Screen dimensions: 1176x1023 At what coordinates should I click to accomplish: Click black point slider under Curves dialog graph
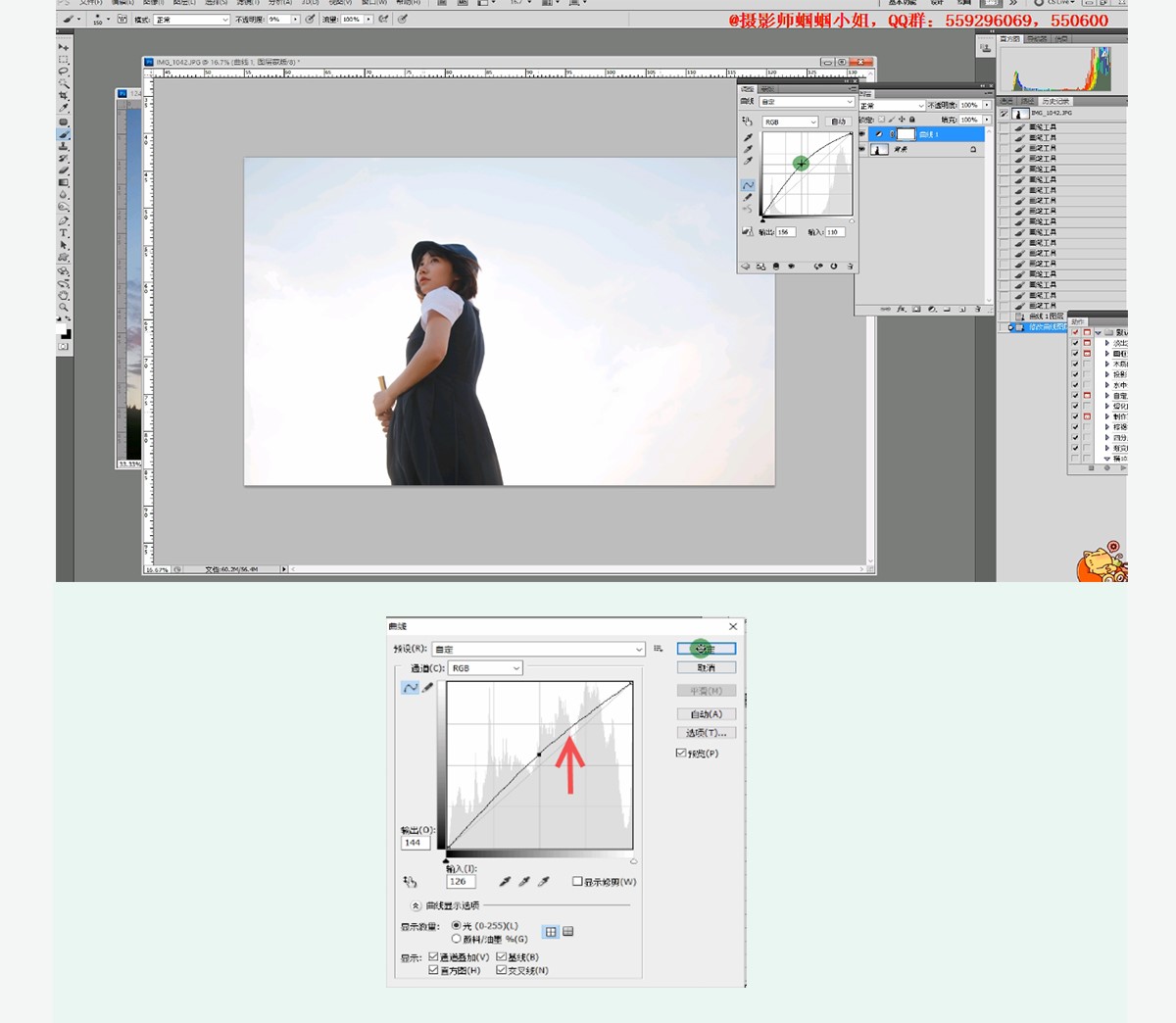(x=446, y=860)
